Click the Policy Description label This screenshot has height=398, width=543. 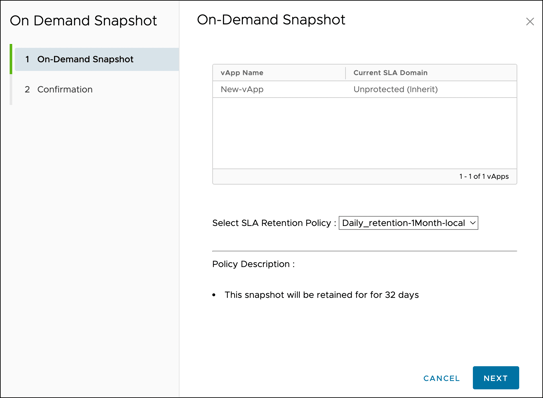pos(253,264)
